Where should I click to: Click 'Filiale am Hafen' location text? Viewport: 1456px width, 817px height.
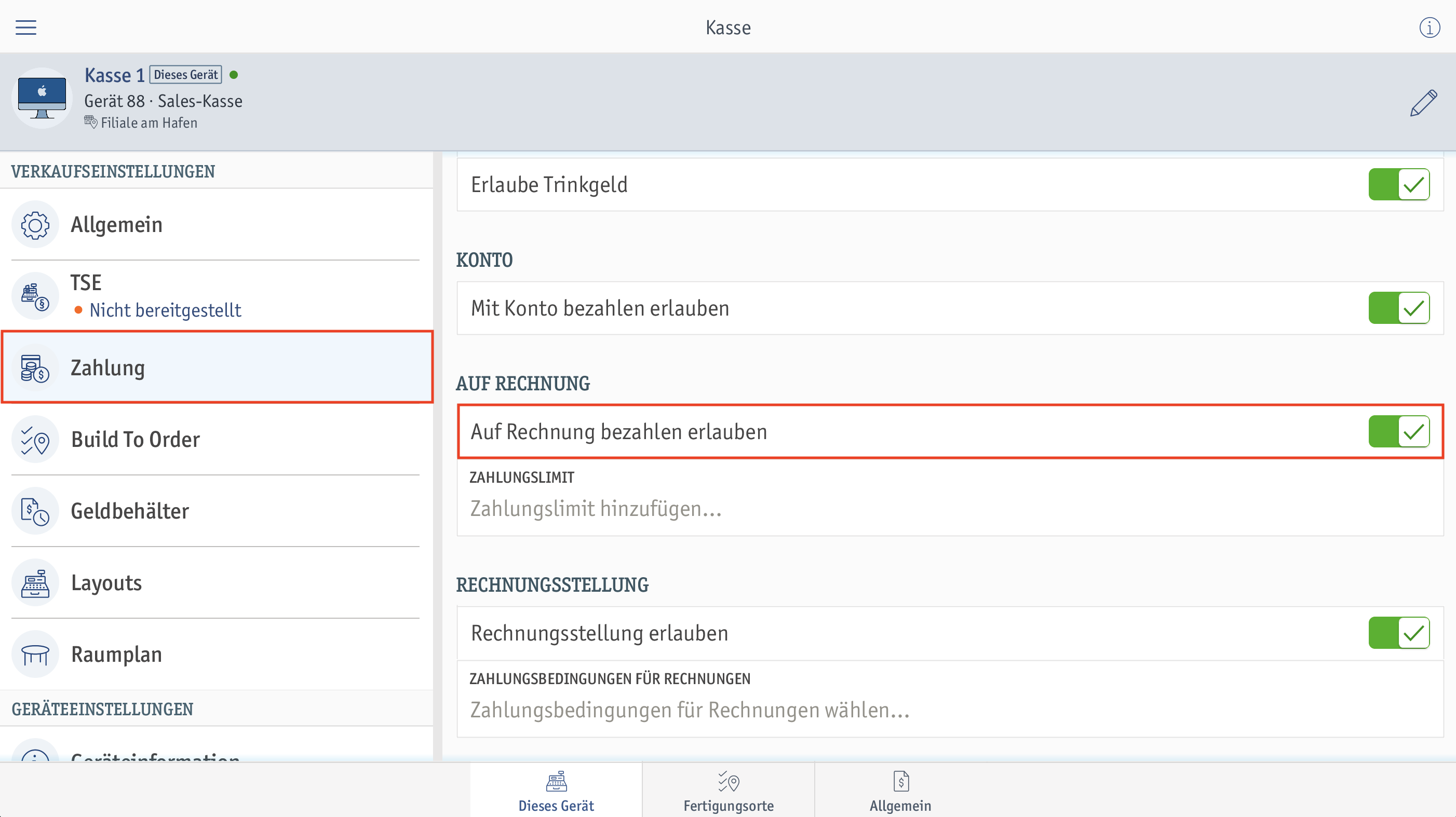(149, 123)
